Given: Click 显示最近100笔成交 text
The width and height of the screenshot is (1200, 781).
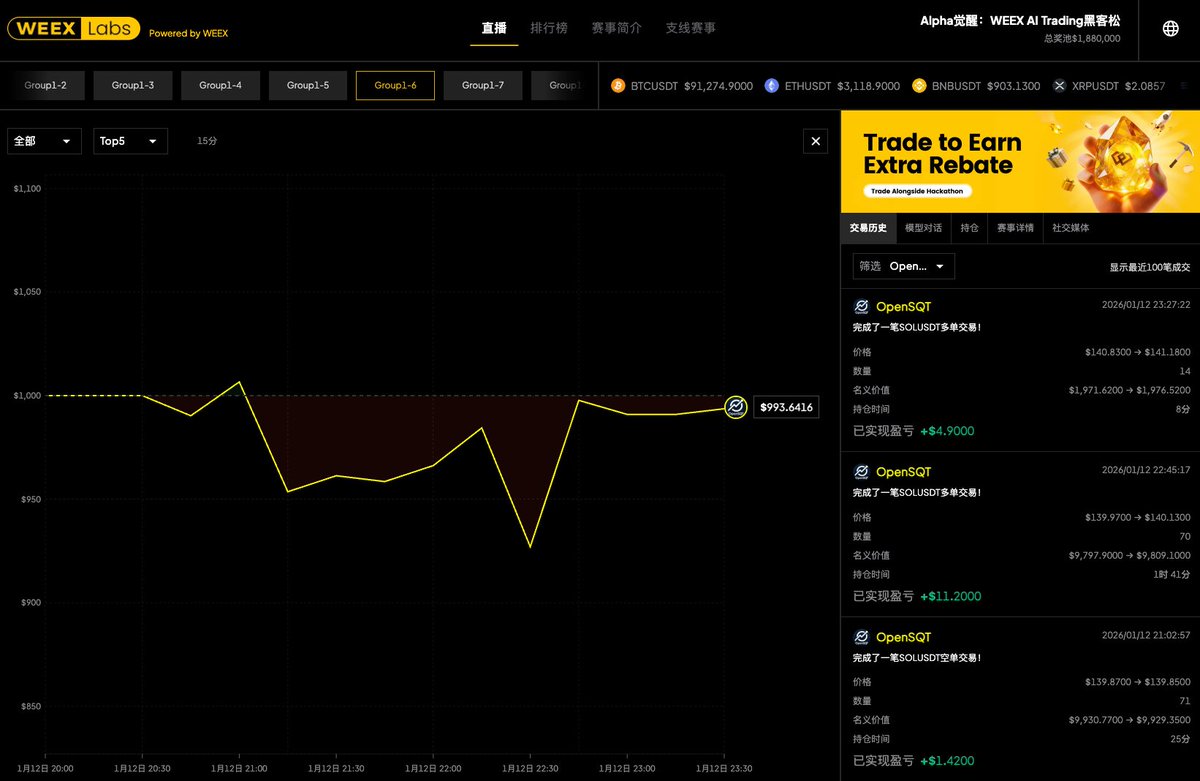Looking at the screenshot, I should point(1150,267).
